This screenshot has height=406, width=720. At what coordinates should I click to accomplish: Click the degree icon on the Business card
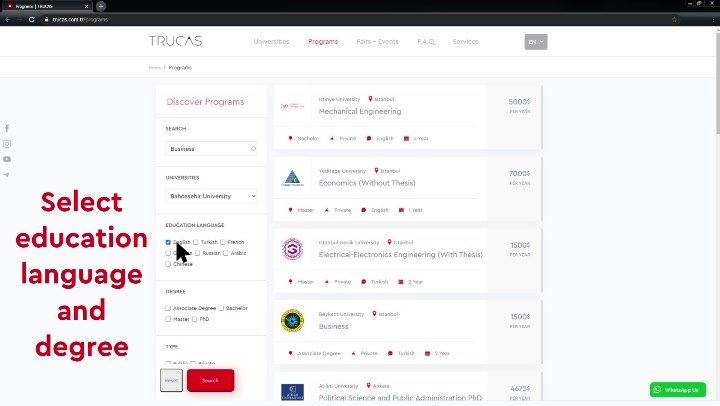[290, 353]
